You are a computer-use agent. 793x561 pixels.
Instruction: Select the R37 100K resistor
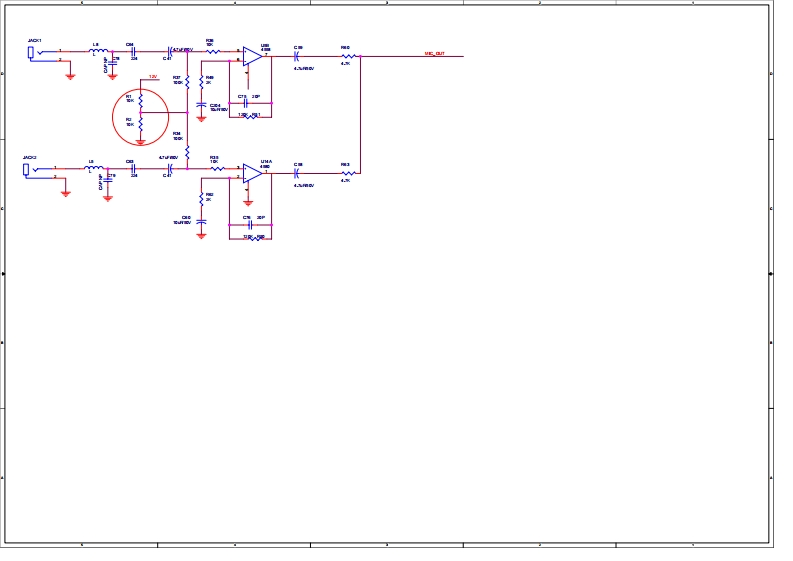tap(187, 79)
